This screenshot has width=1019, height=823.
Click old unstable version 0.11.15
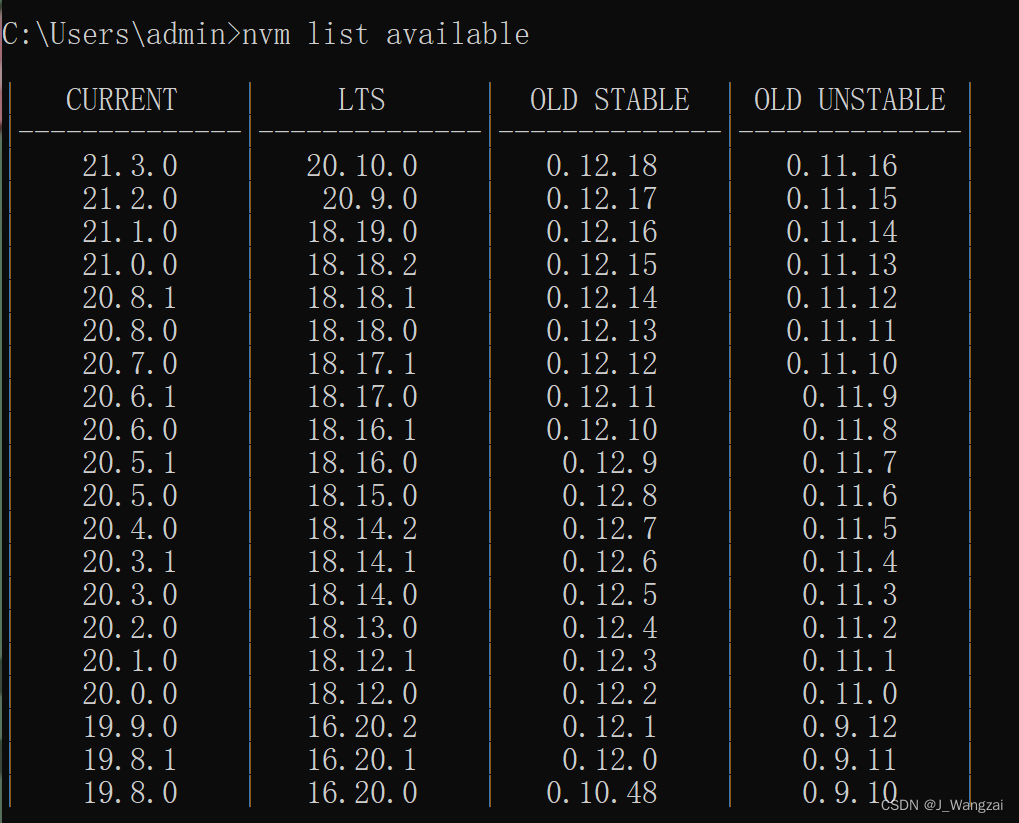[842, 199]
